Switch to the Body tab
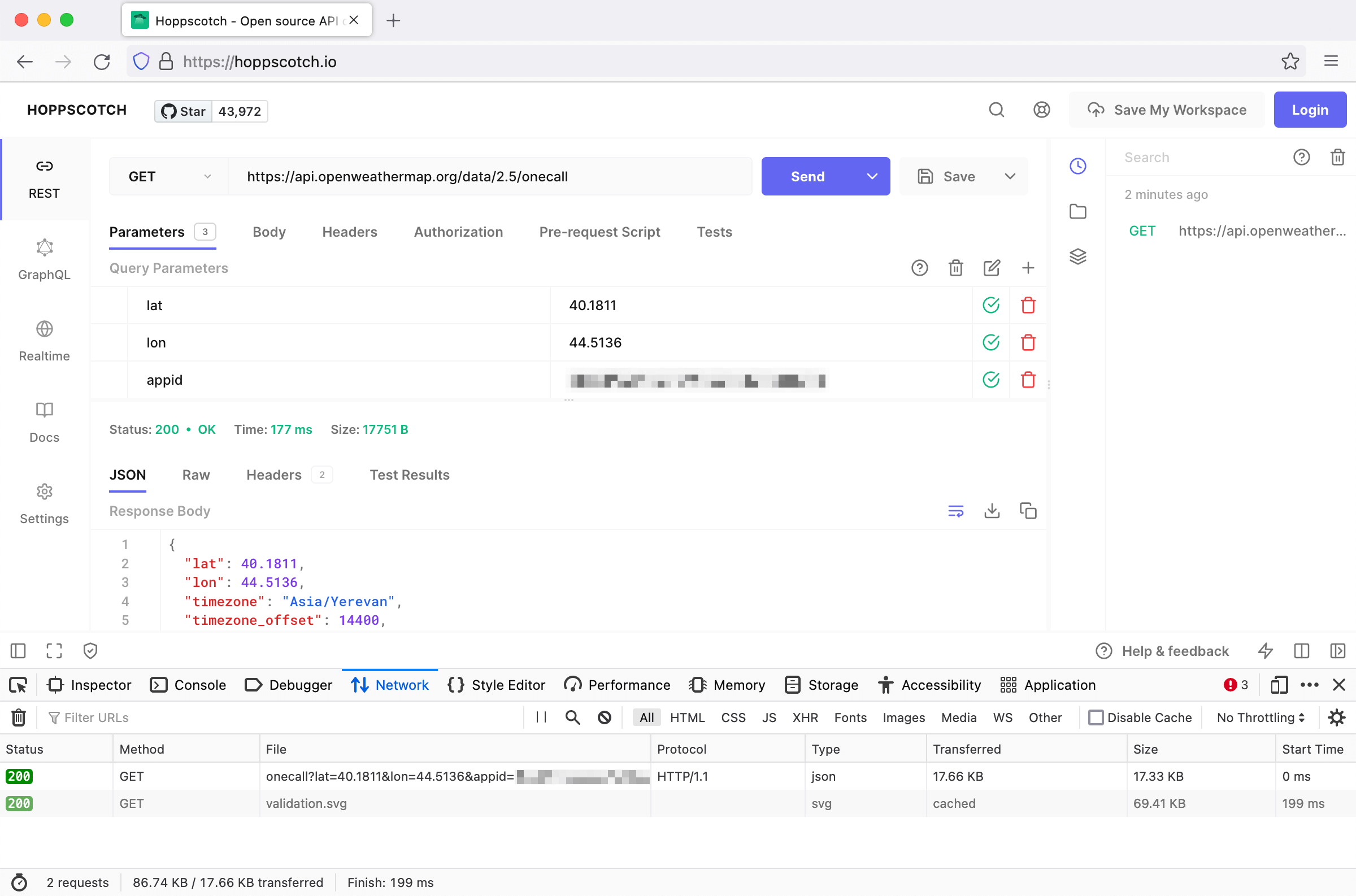 point(269,232)
